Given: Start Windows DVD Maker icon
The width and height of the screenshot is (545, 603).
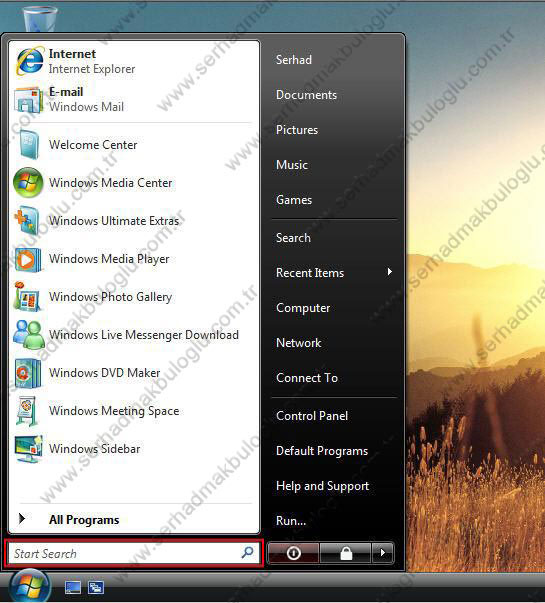Looking at the screenshot, I should [28, 373].
